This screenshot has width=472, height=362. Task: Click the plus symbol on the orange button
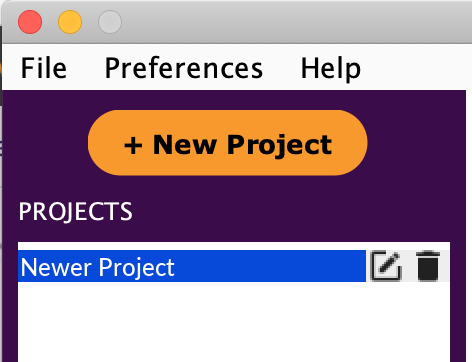point(133,145)
